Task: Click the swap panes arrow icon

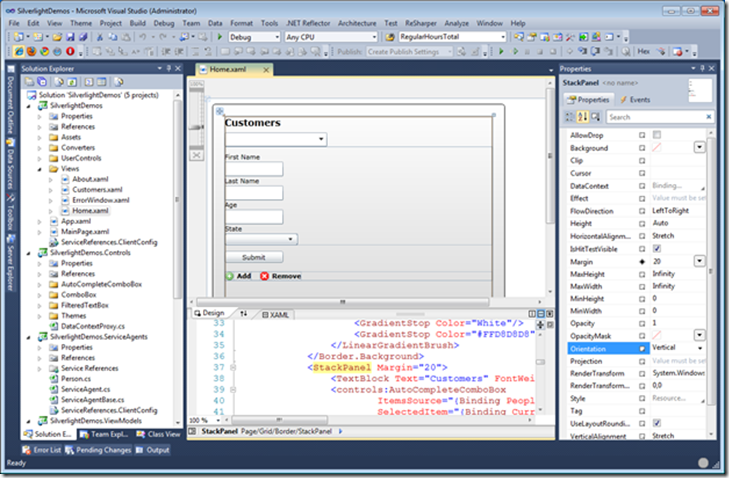Action: pyautogui.click(x=244, y=314)
